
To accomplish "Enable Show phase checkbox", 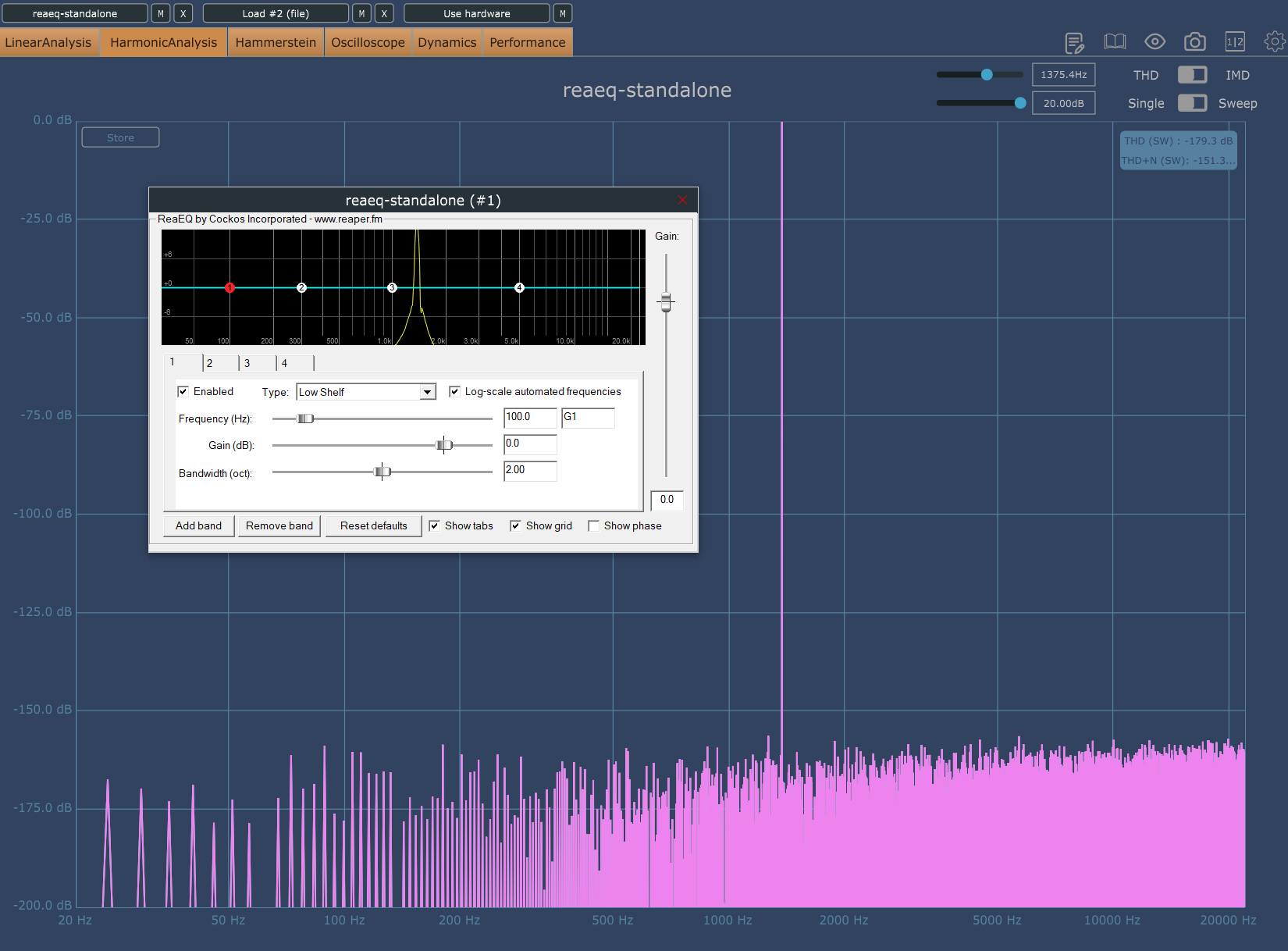I will (594, 526).
